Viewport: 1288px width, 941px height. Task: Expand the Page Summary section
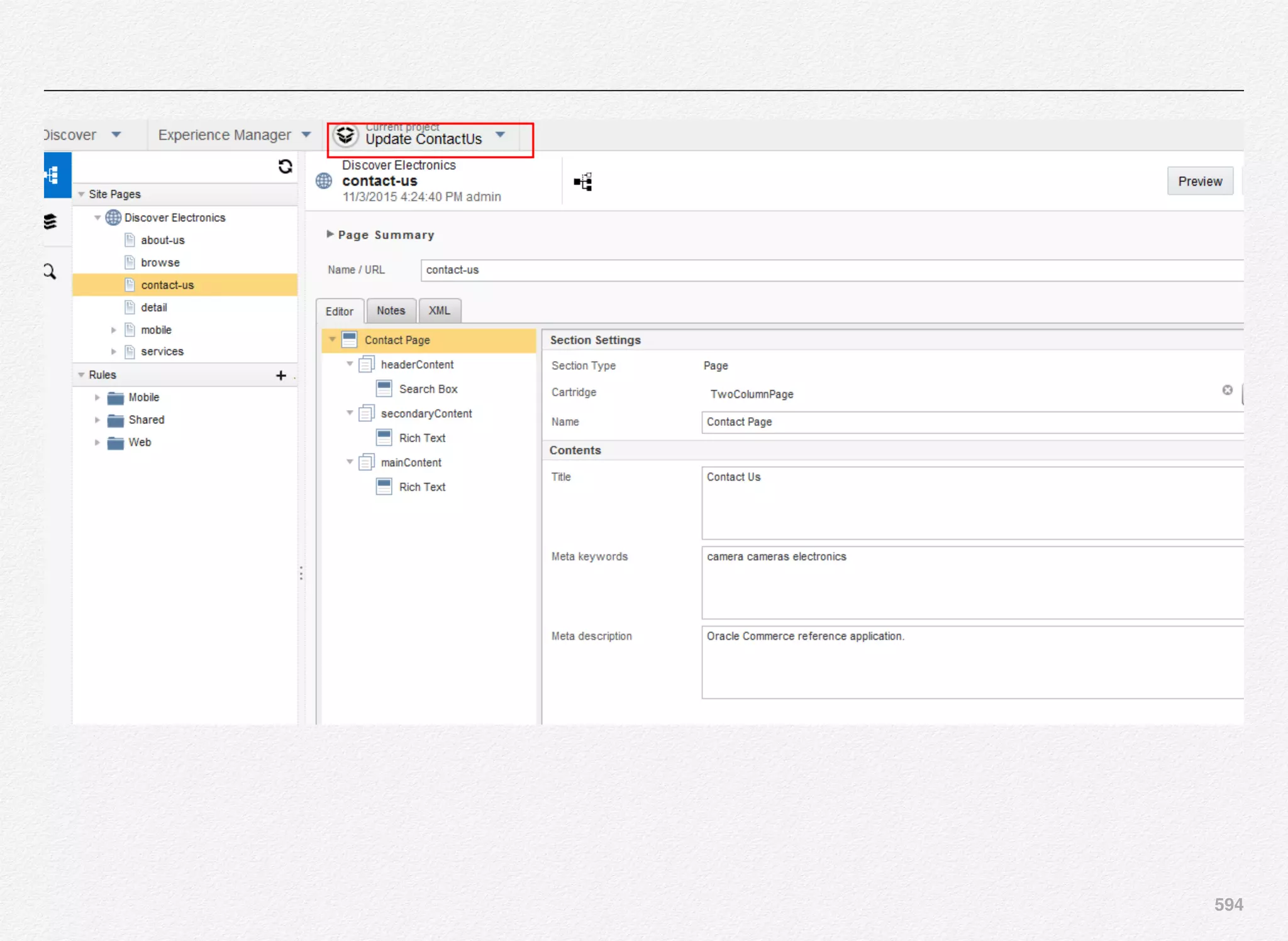click(x=330, y=234)
